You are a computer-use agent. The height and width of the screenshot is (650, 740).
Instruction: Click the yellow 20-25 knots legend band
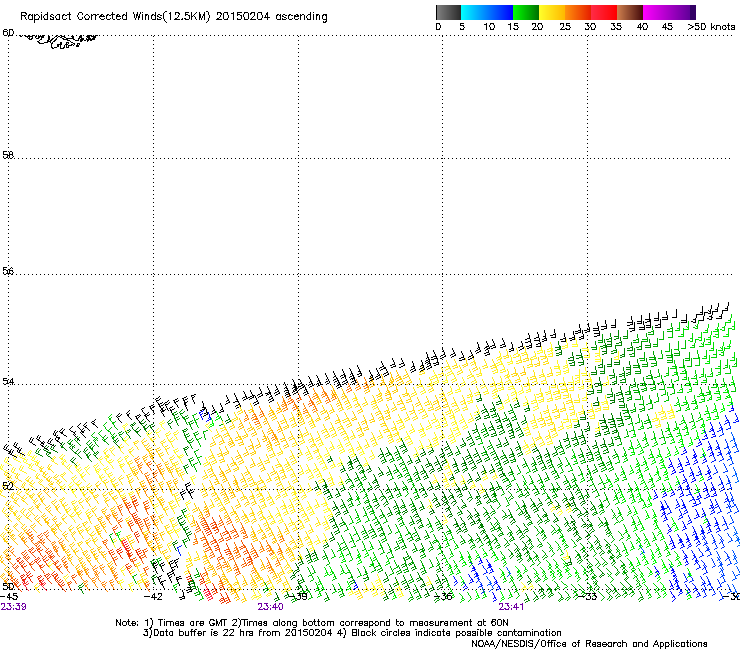tap(552, 12)
